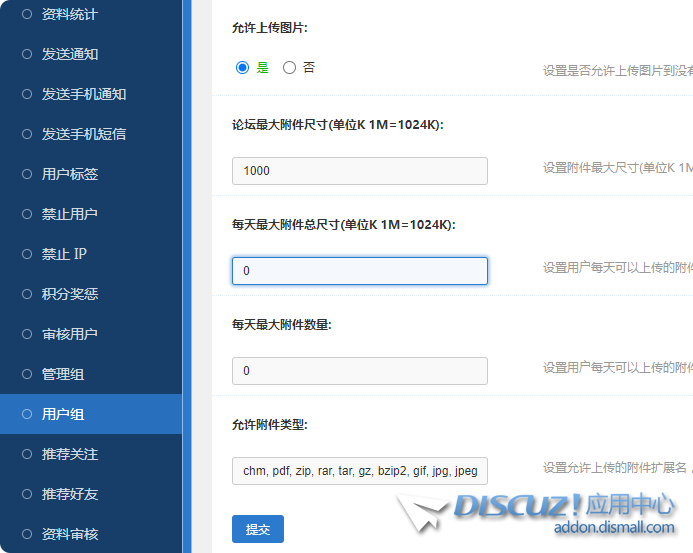Image resolution: width=693 pixels, height=553 pixels.
Task: Click the bullet icon next to 积分奖惩
Action: tap(27, 294)
